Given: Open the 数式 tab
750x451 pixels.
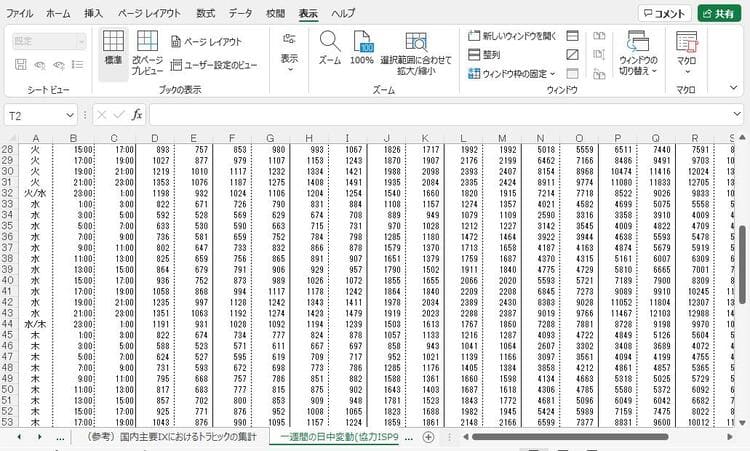Looking at the screenshot, I should tap(206, 13).
